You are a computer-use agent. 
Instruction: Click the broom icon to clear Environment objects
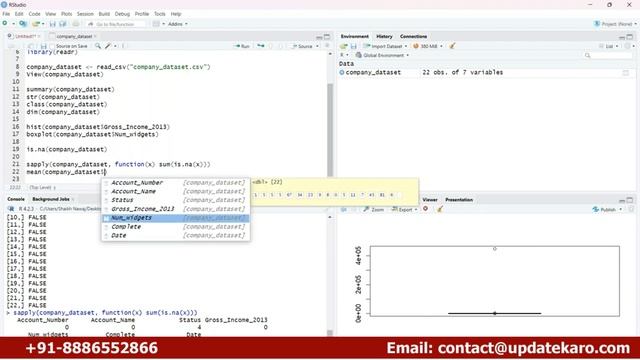coord(452,46)
